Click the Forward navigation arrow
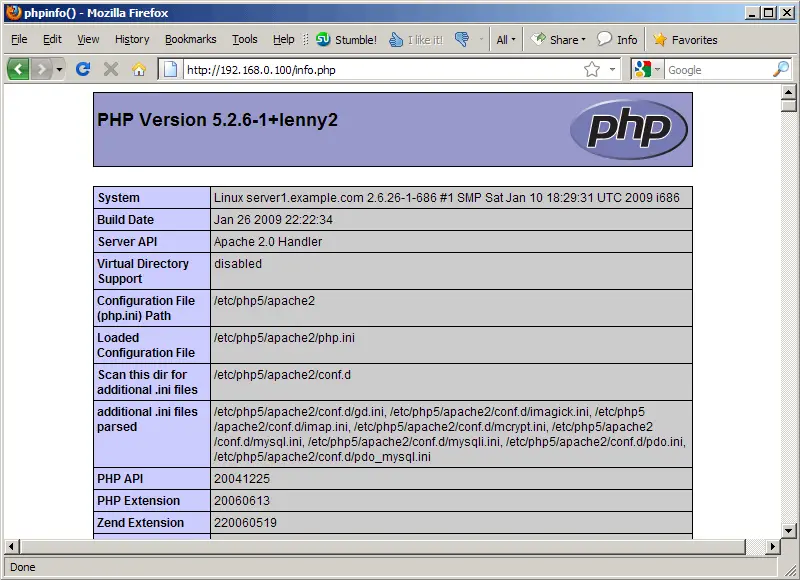Screen dimensions: 800x580 pos(42,69)
